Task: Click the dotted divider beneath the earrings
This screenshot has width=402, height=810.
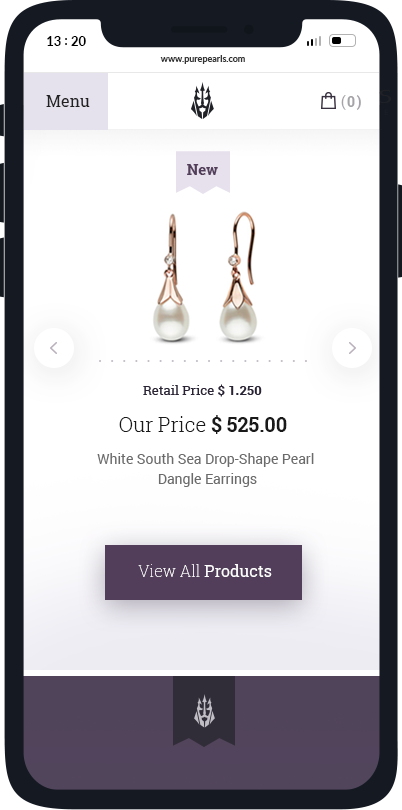Action: tap(203, 361)
